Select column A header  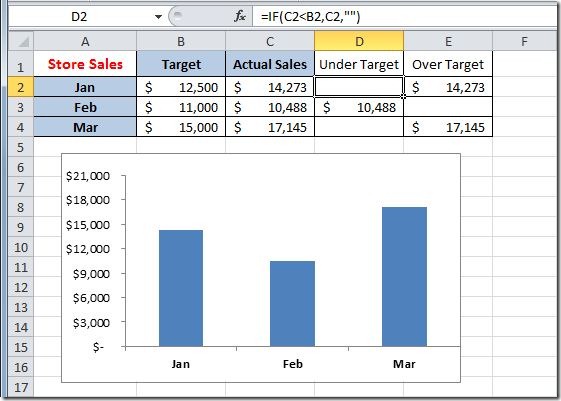tap(85, 41)
